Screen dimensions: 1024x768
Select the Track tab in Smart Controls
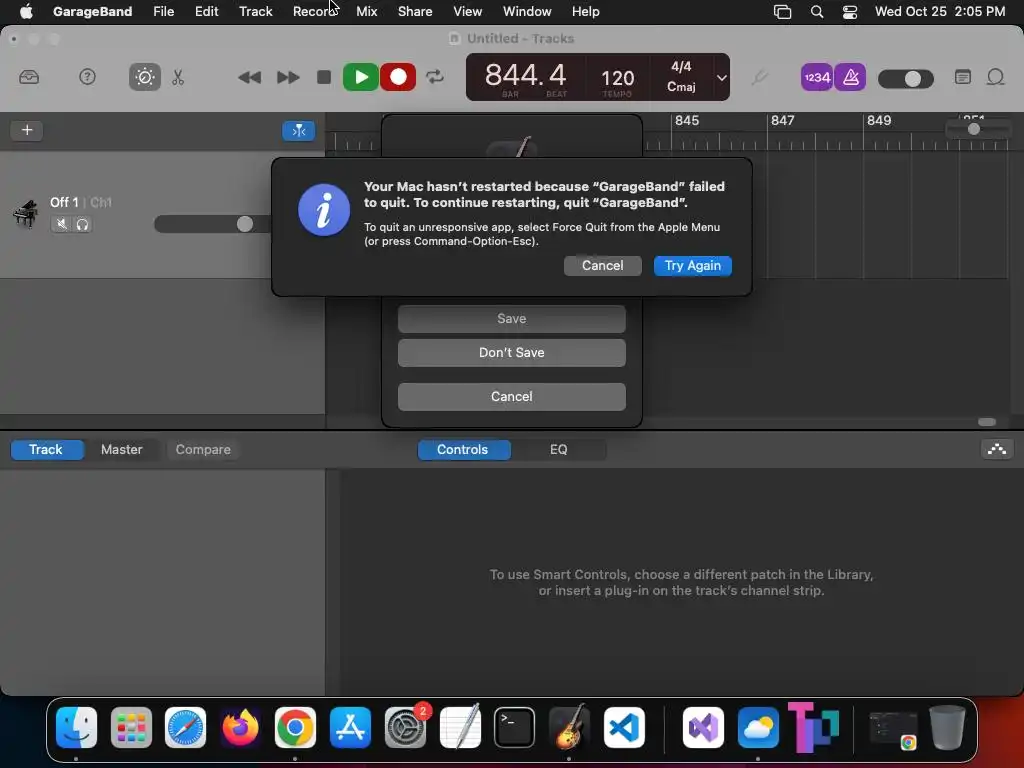click(x=46, y=449)
